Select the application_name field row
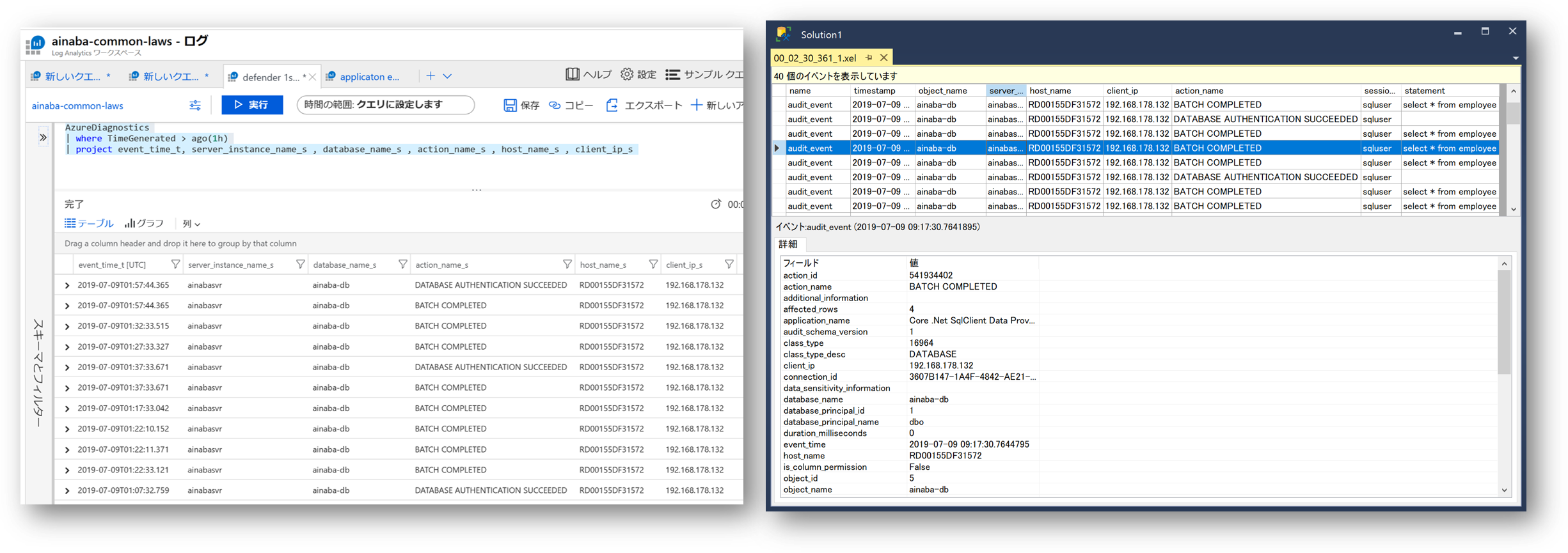The width and height of the screenshot is (1568, 553). click(x=910, y=321)
